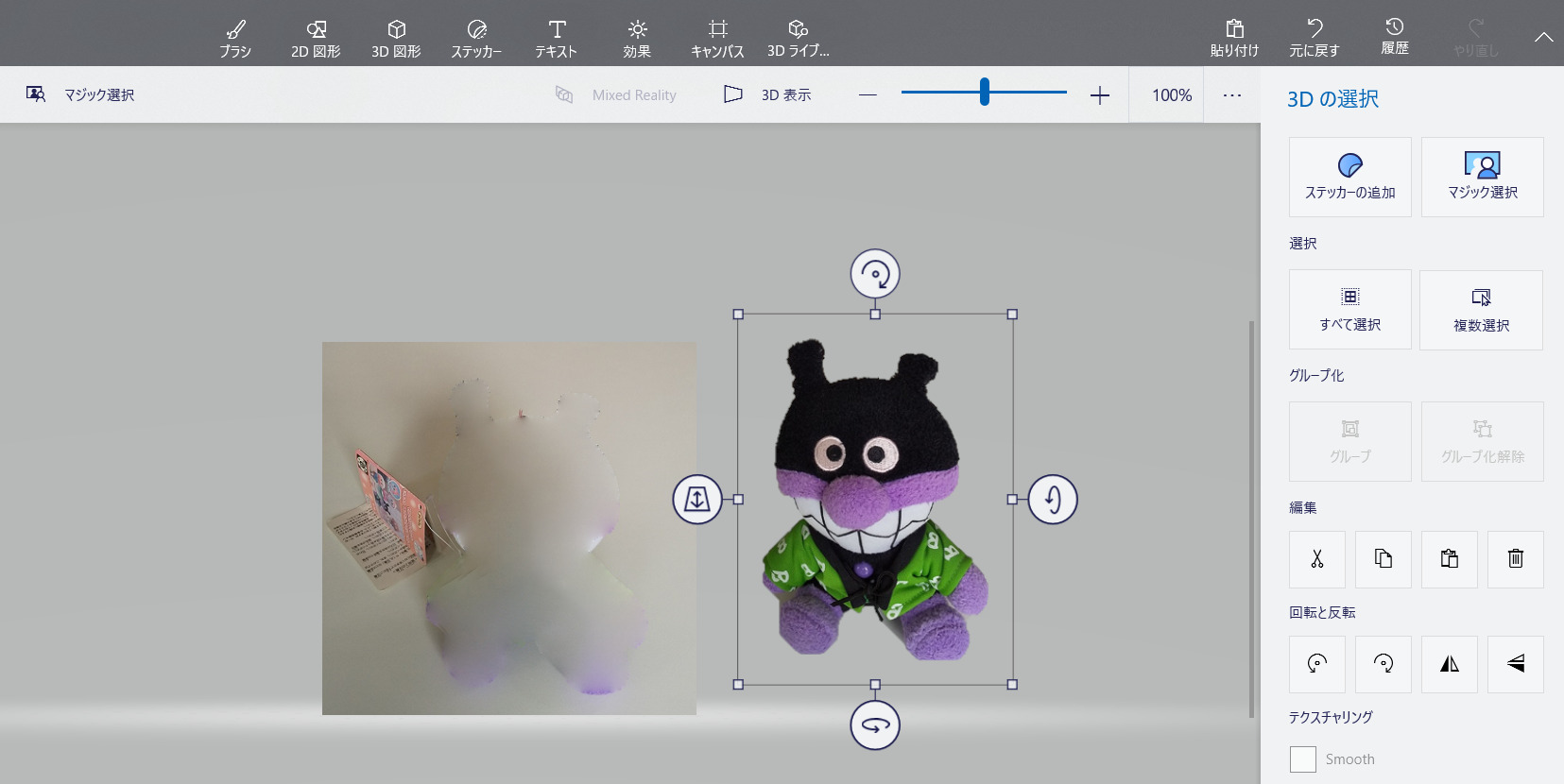
Task: Click the Z-axis rotation handle above selection
Action: [875, 275]
